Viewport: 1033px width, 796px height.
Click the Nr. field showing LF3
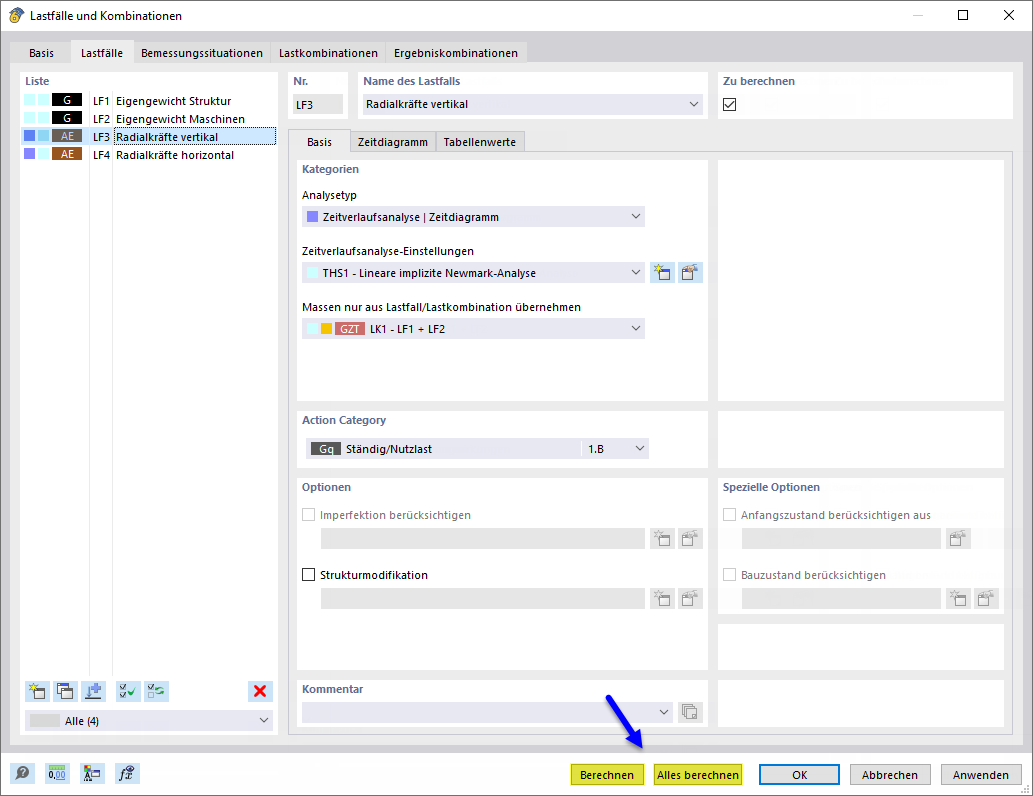[318, 104]
